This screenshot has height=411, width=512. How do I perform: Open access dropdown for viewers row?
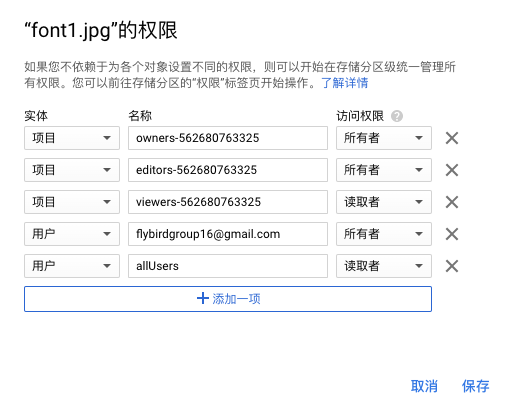point(384,202)
